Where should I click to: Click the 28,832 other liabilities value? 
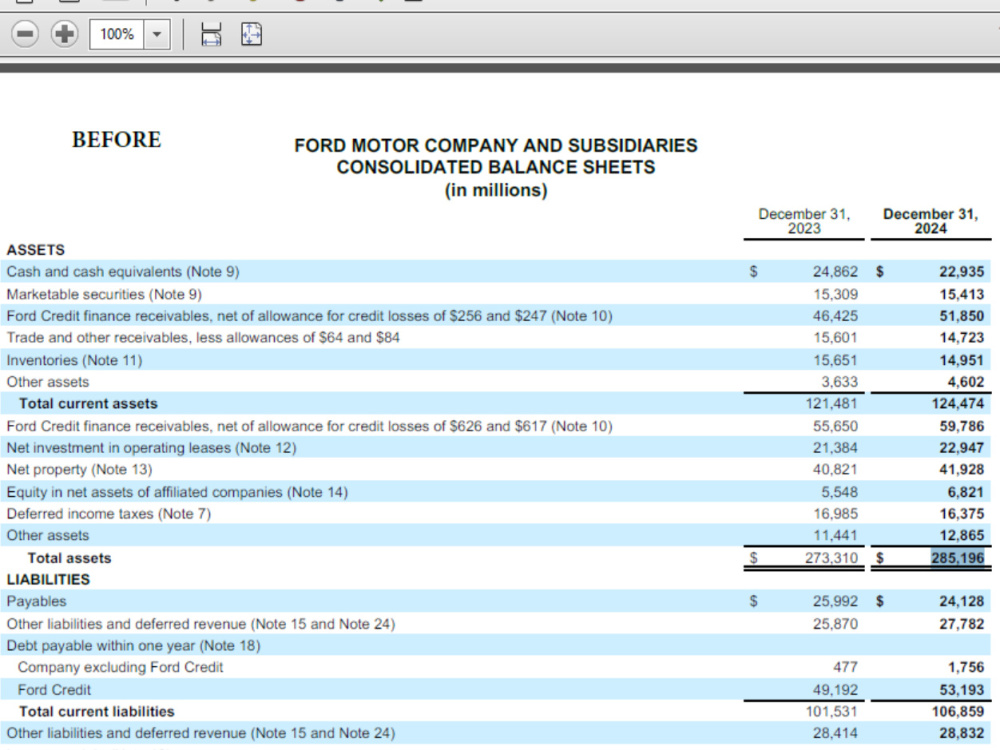click(962, 733)
